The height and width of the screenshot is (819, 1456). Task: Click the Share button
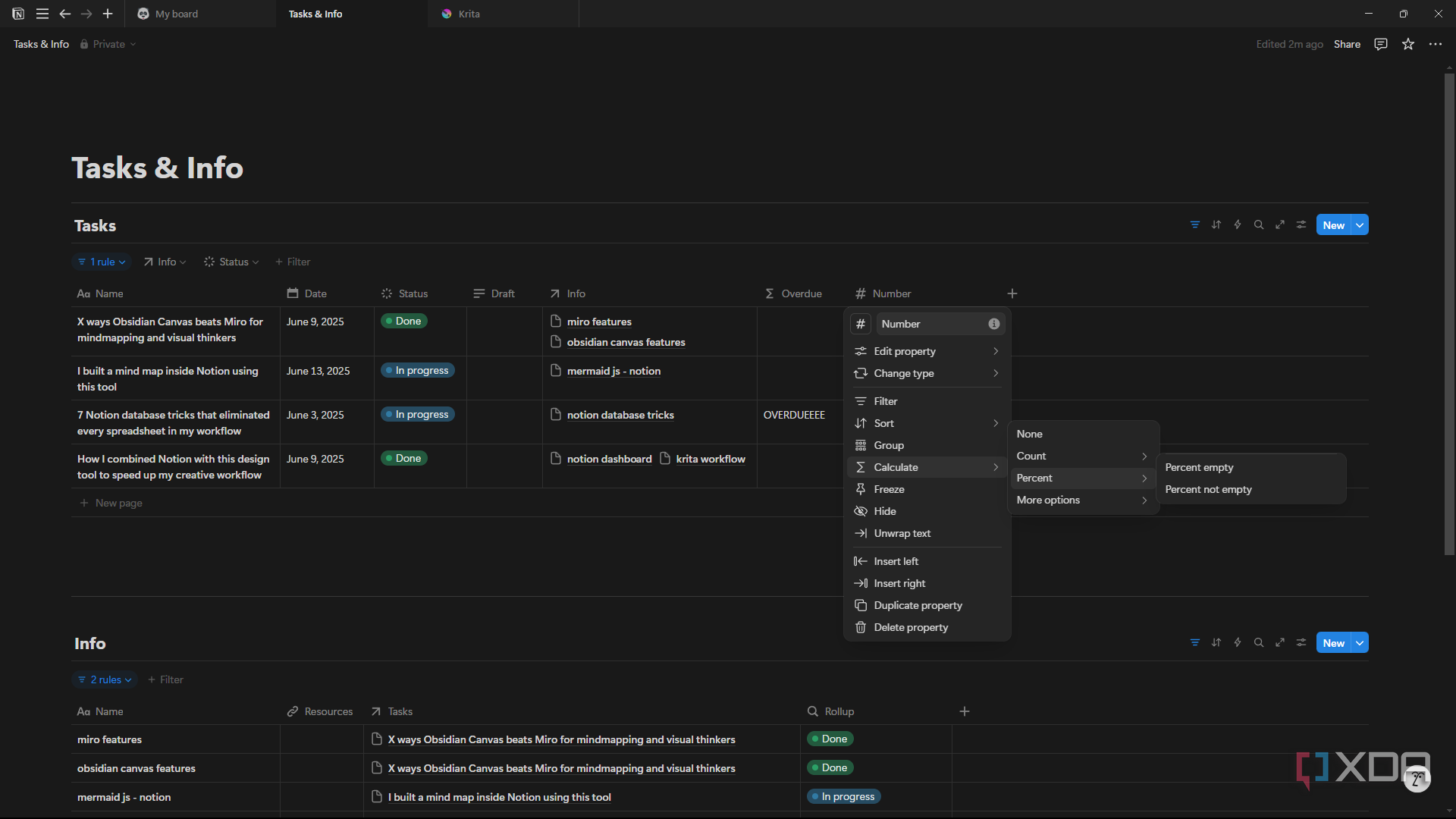1347,44
